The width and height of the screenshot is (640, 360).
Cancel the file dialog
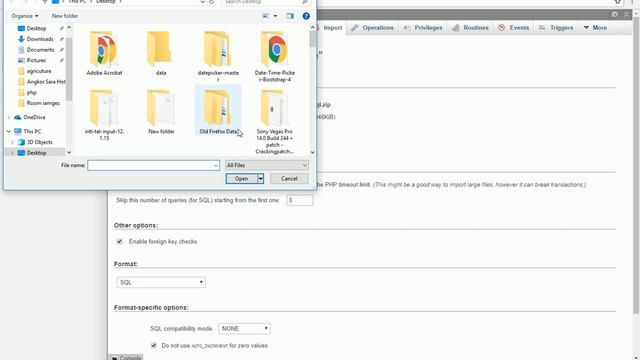289,178
